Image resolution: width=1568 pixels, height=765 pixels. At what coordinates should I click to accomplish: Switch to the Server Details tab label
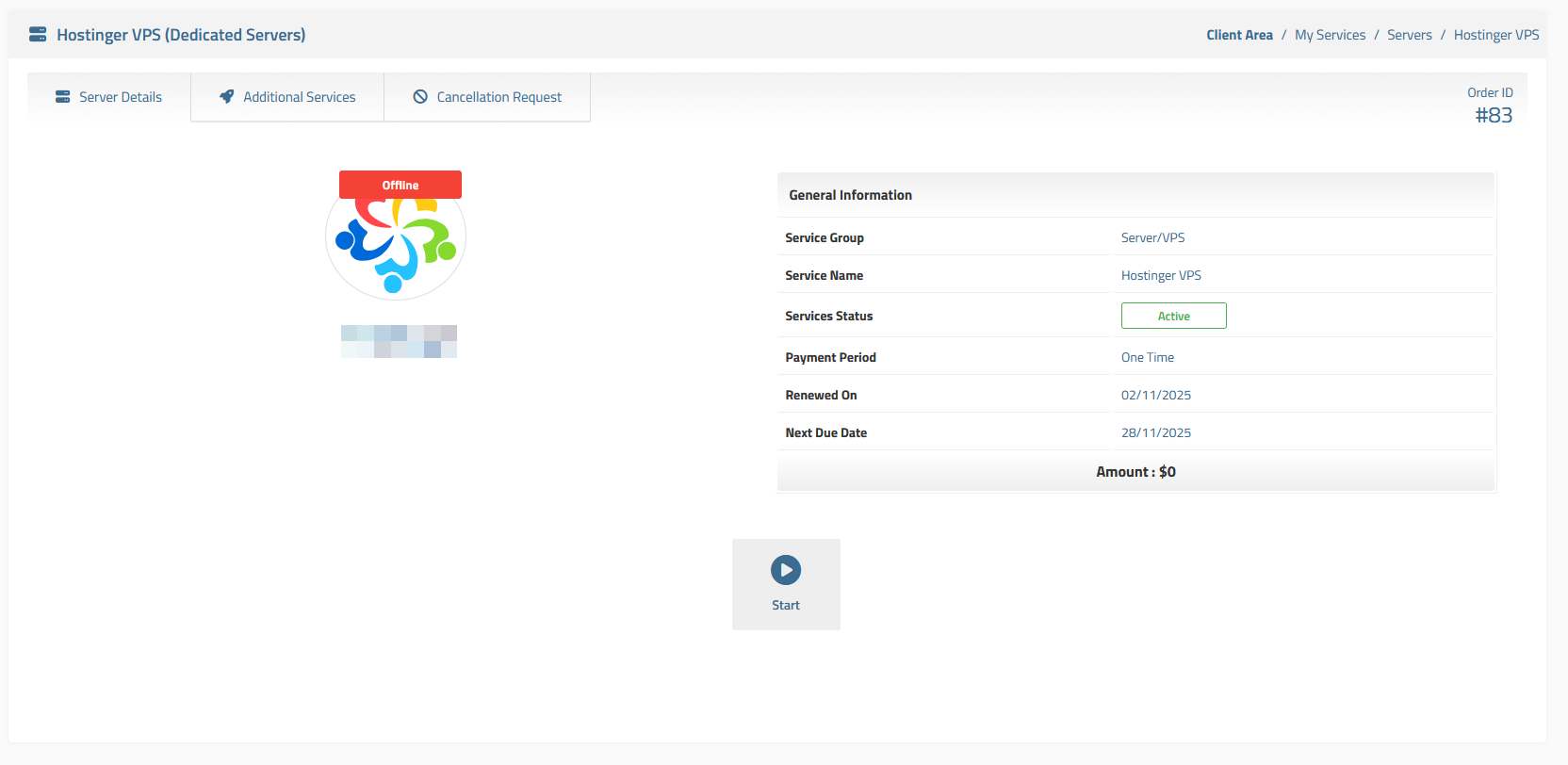(121, 97)
